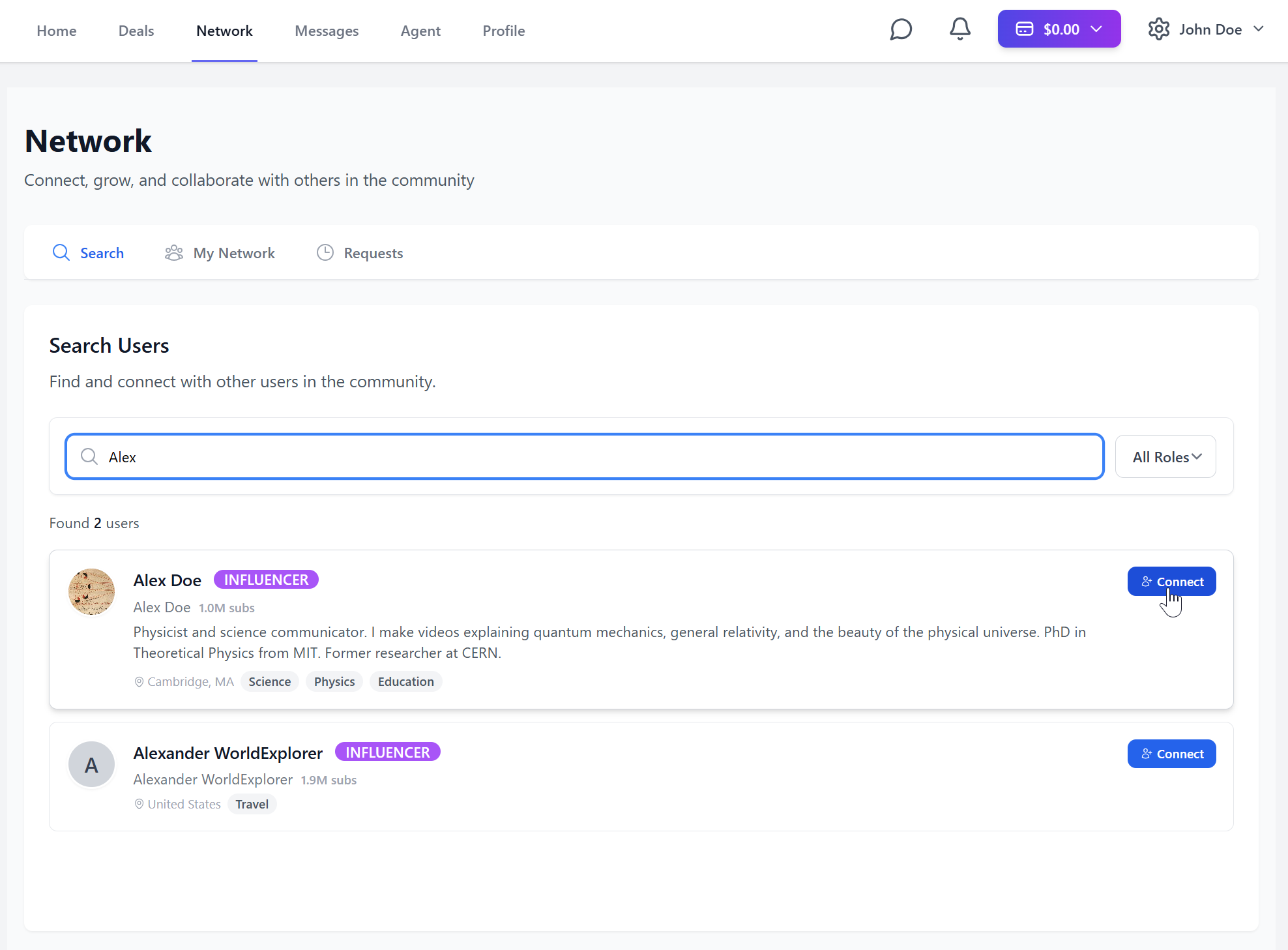Click the Education tag
Screen dimensions: 1288x950
[406, 681]
